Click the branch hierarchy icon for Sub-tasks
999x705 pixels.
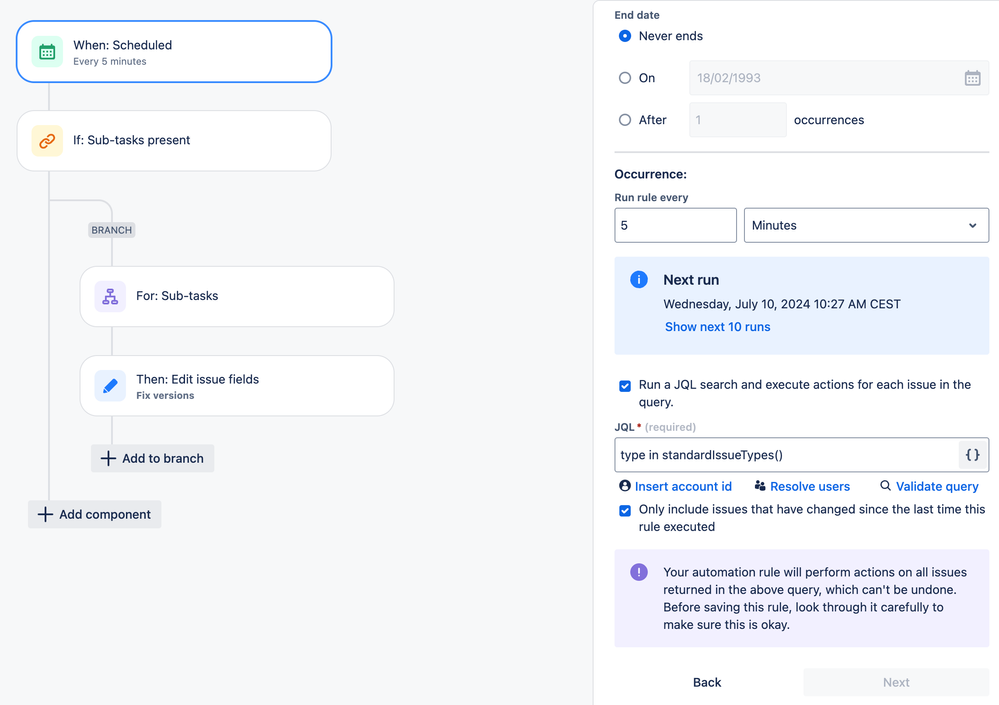pyautogui.click(x=110, y=296)
